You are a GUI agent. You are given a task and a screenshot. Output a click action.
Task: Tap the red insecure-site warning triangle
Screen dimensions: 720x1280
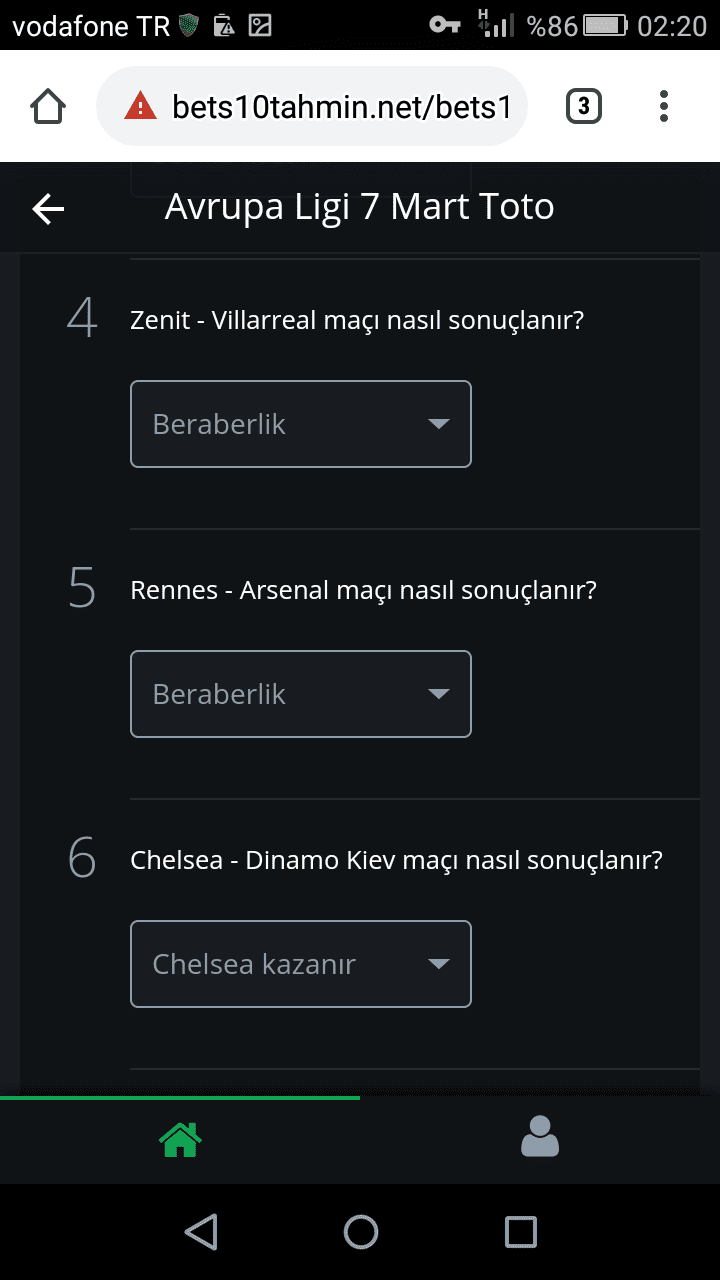(x=140, y=105)
